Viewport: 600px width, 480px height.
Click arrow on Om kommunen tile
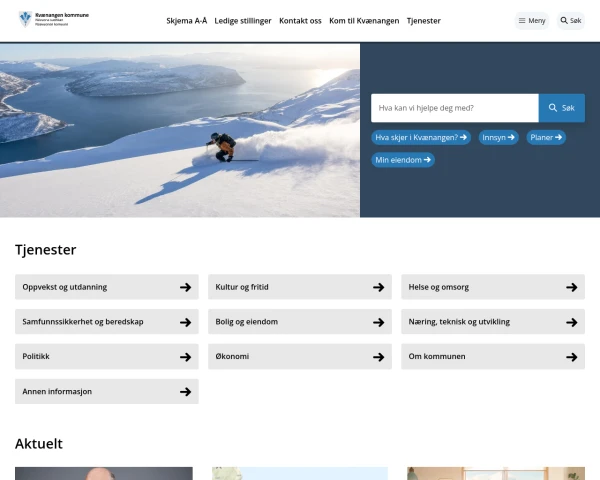(572, 357)
